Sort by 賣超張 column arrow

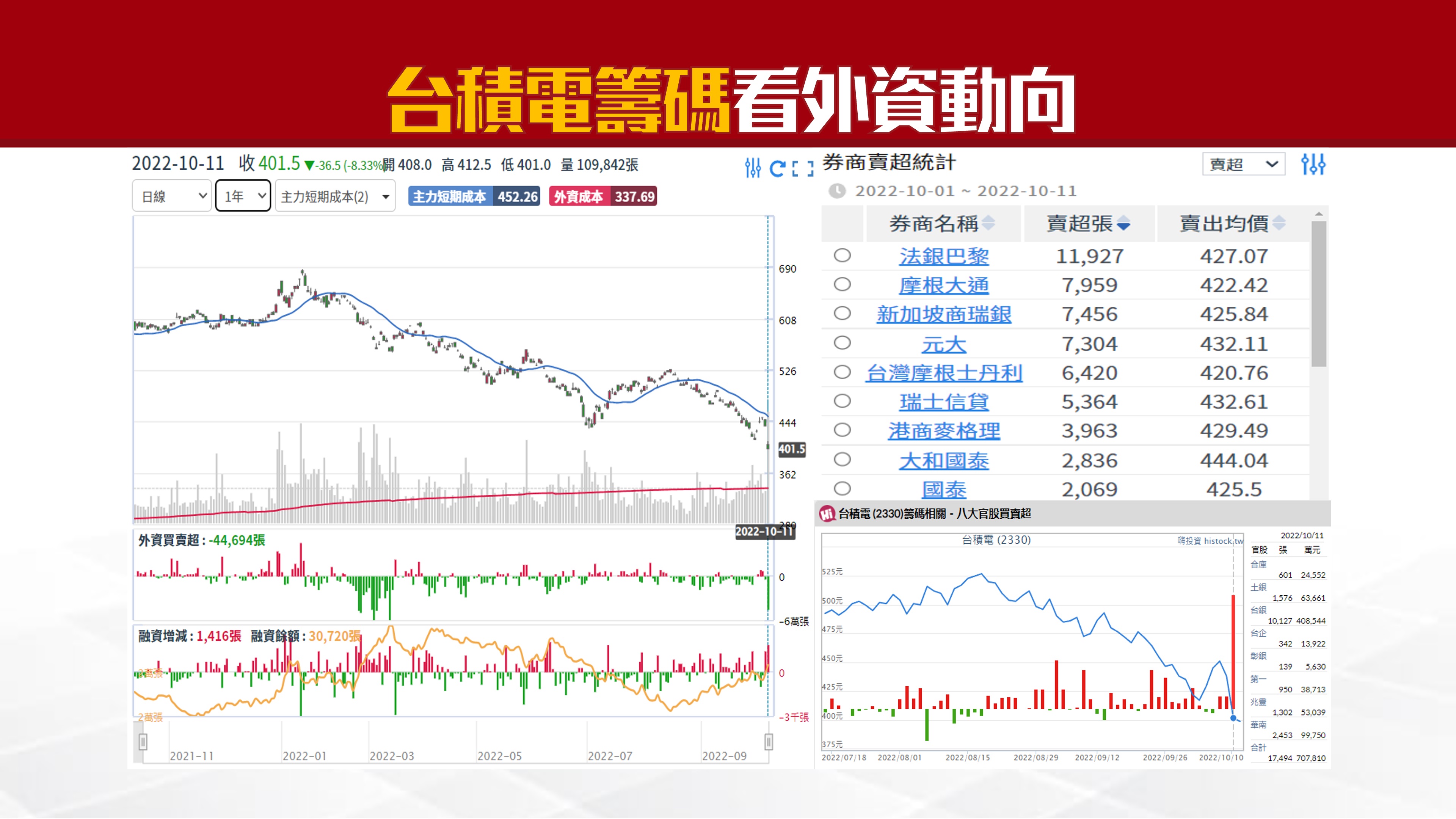click(1123, 224)
